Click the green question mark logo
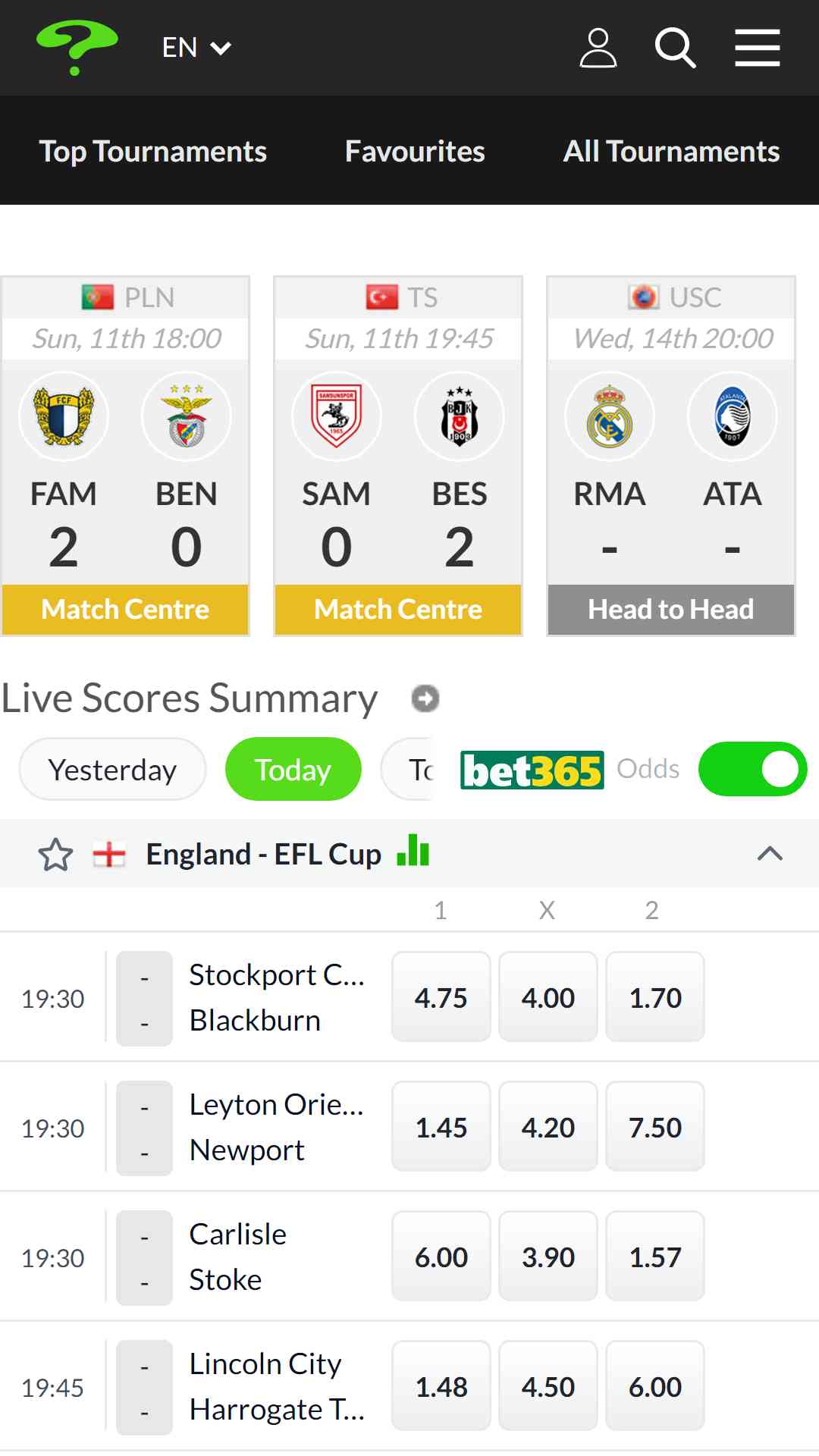This screenshot has height=1456, width=819. (x=77, y=47)
